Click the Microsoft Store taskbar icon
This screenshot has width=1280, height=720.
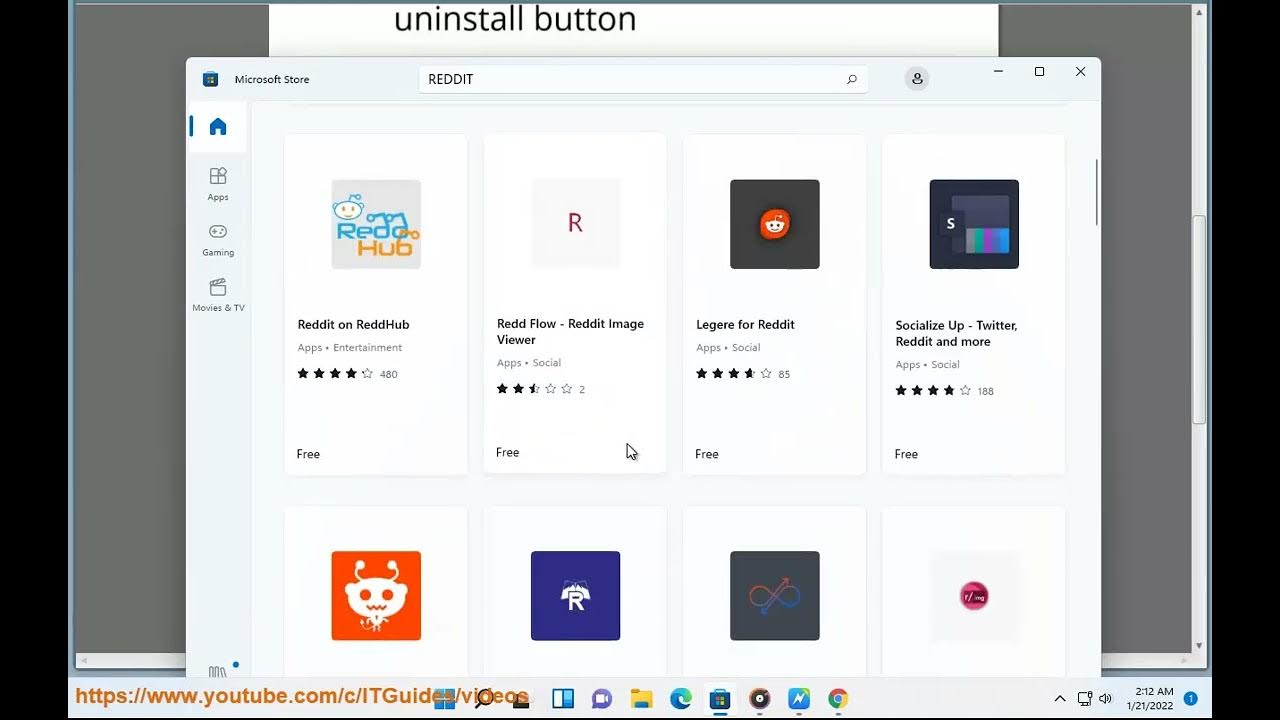pyautogui.click(x=719, y=699)
